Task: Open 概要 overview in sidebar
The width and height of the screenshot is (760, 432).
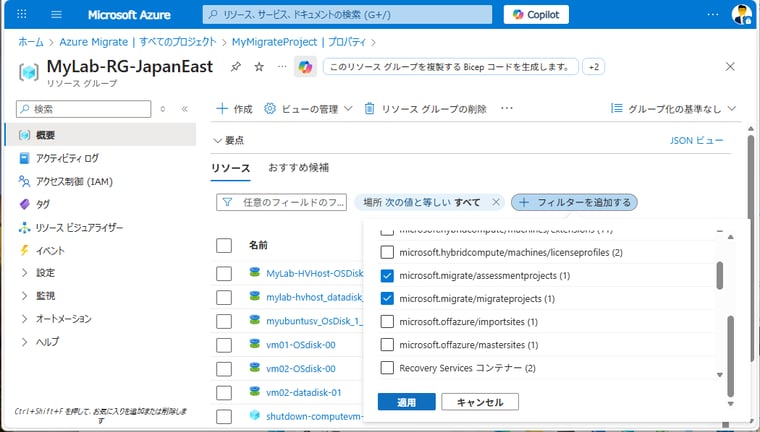Action: pos(101,135)
